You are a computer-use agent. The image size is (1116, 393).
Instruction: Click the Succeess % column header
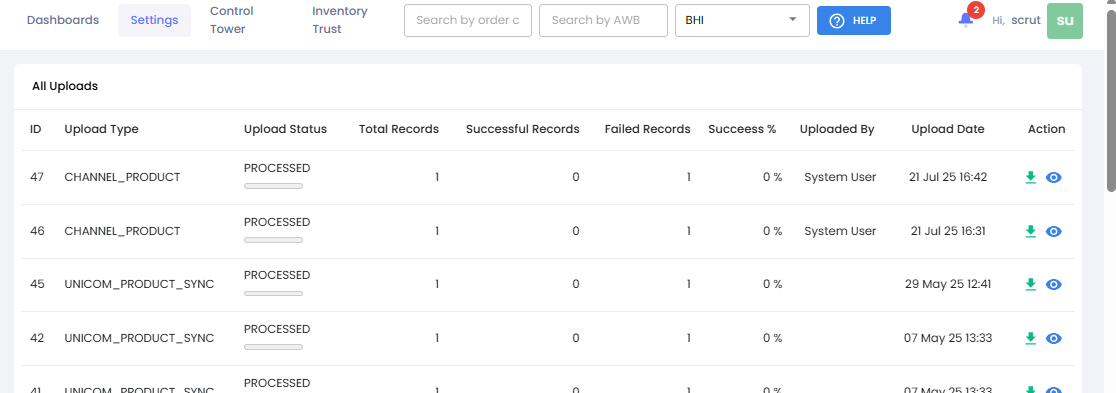point(742,129)
